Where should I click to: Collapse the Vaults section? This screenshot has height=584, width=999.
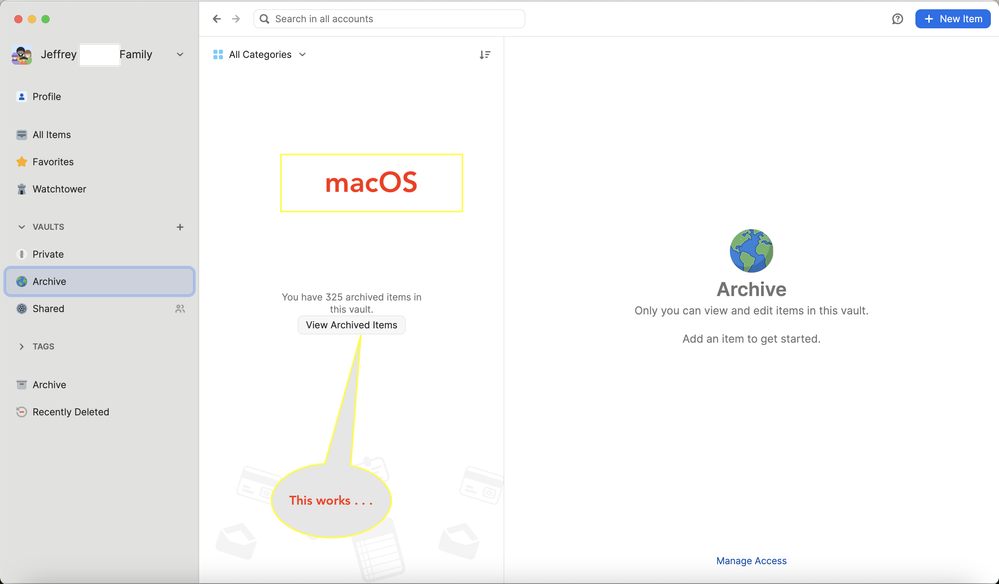[x=22, y=227]
